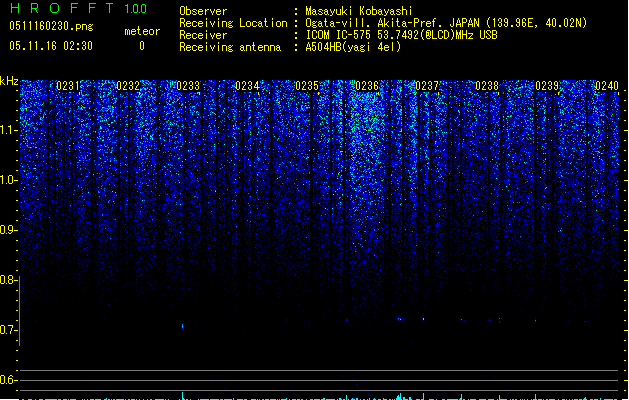Click the 0239 time marker
The image size is (629, 400).
(x=547, y=86)
